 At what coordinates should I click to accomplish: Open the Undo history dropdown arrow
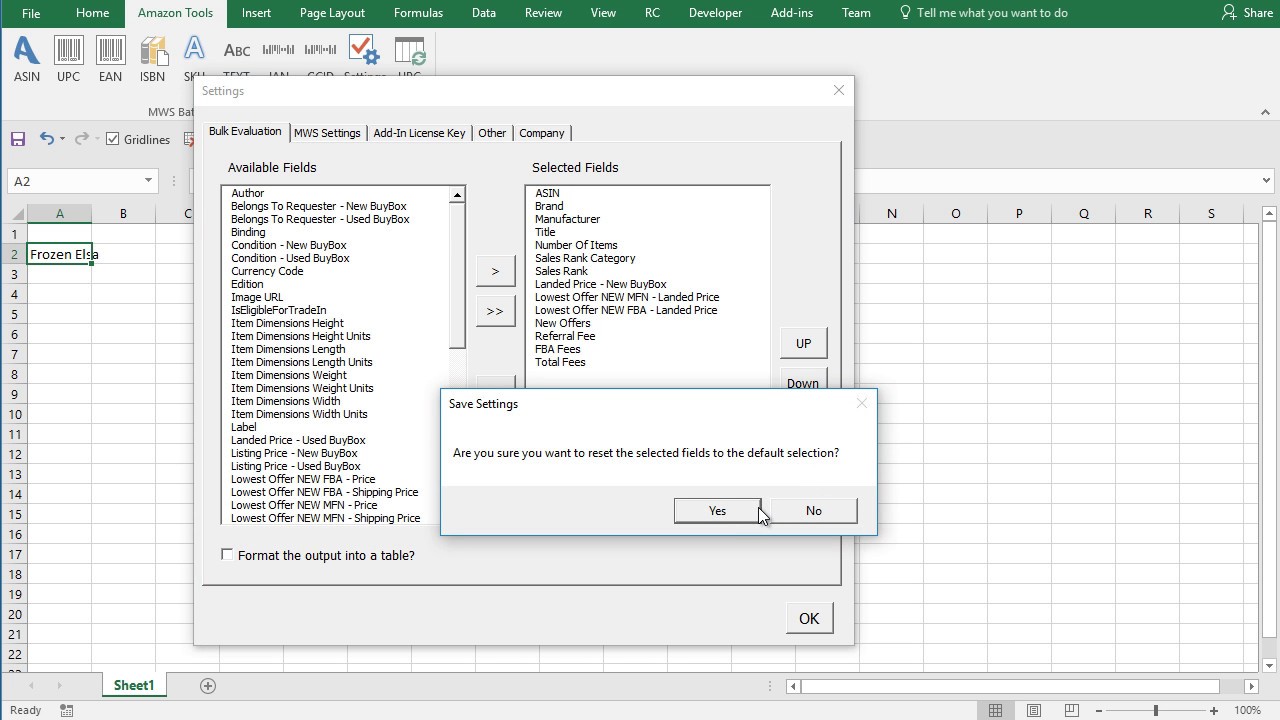(x=62, y=139)
